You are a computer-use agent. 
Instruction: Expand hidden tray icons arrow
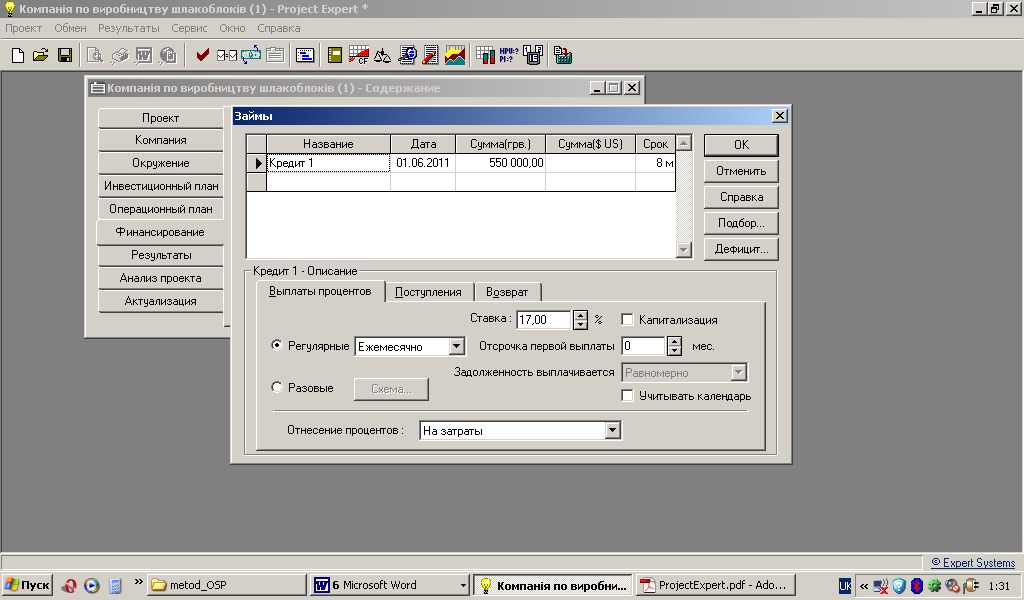click(x=863, y=586)
